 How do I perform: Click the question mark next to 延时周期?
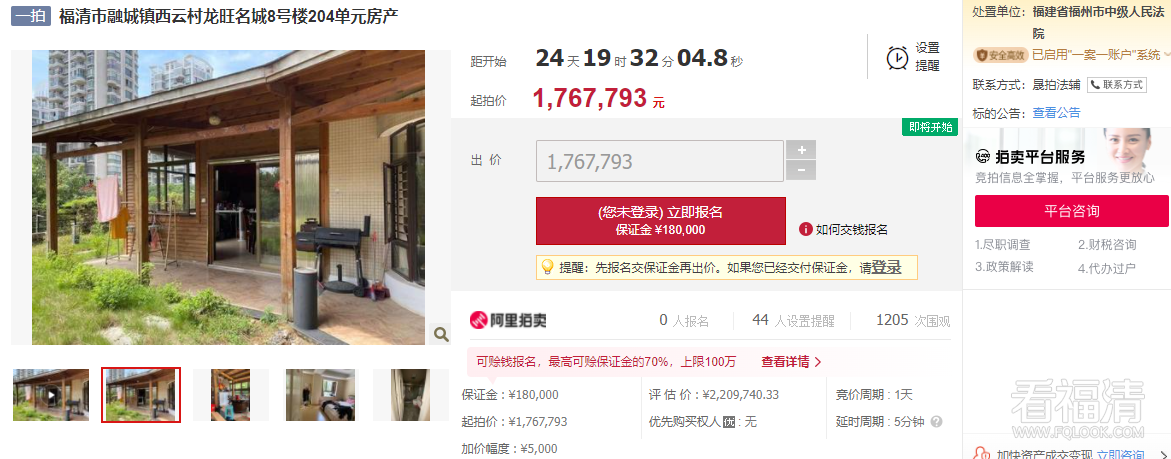click(936, 422)
